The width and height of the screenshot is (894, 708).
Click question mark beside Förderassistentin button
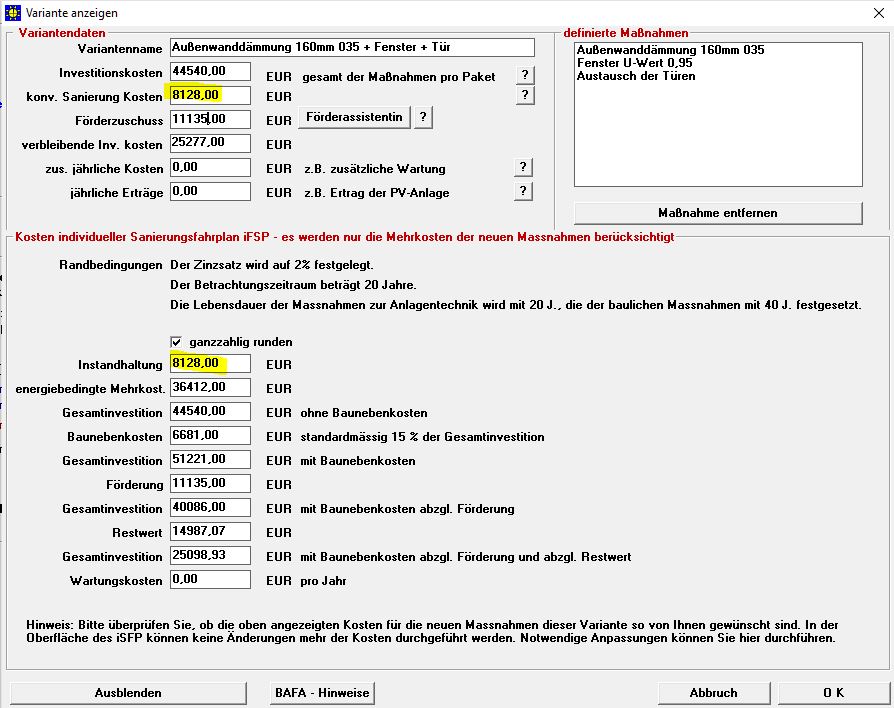423,118
